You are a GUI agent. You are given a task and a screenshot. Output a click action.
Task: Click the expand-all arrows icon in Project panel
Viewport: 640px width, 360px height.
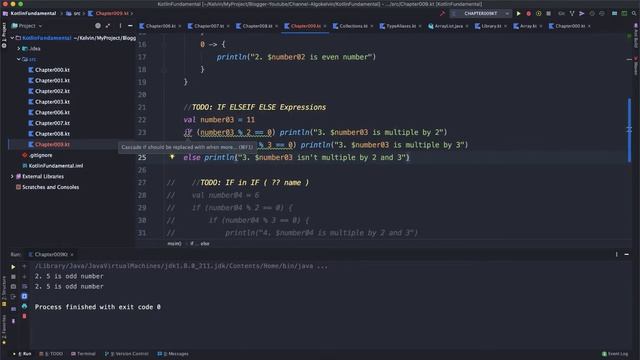pyautogui.click(x=108, y=26)
